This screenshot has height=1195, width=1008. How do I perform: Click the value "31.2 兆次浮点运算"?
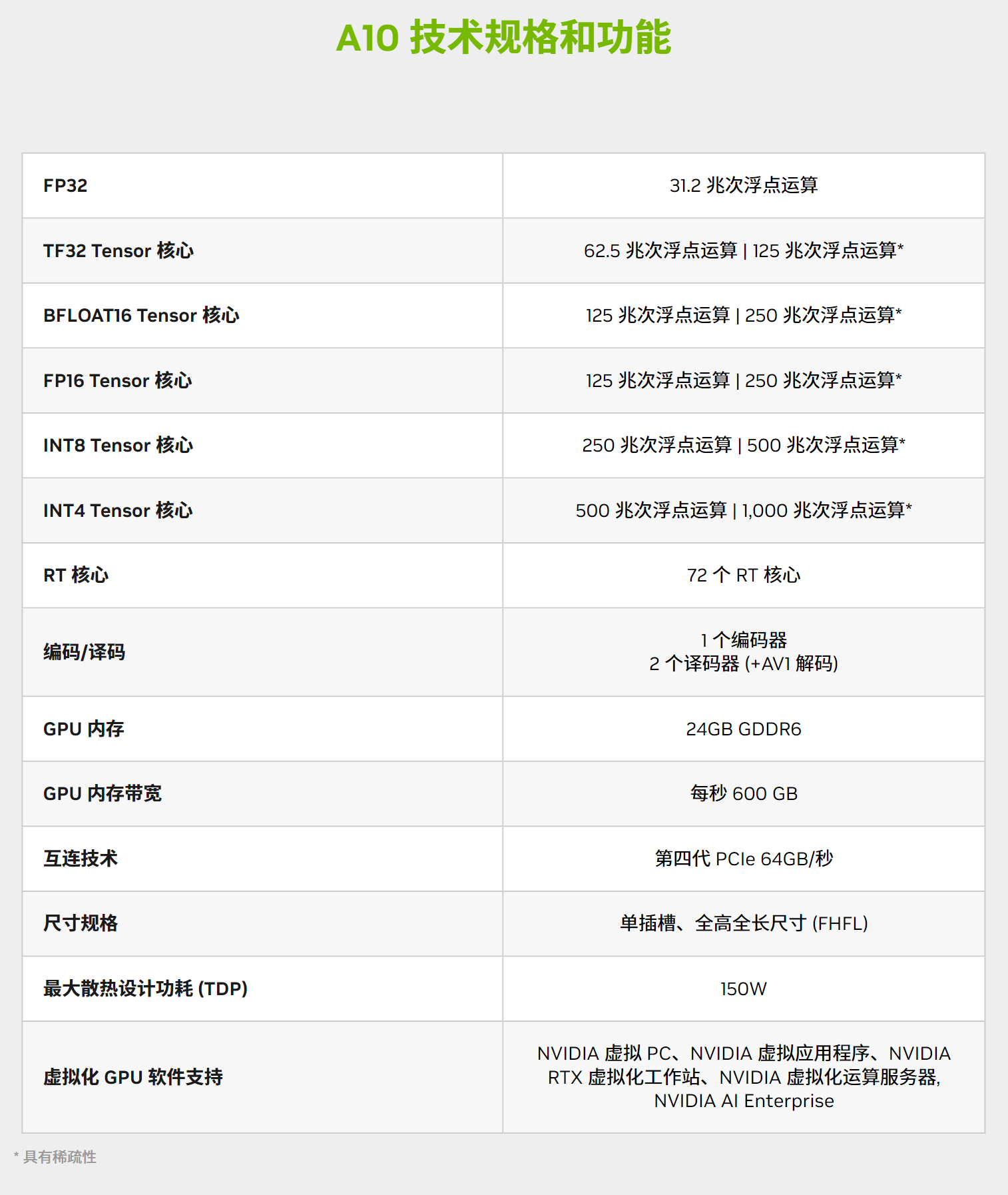point(744,186)
